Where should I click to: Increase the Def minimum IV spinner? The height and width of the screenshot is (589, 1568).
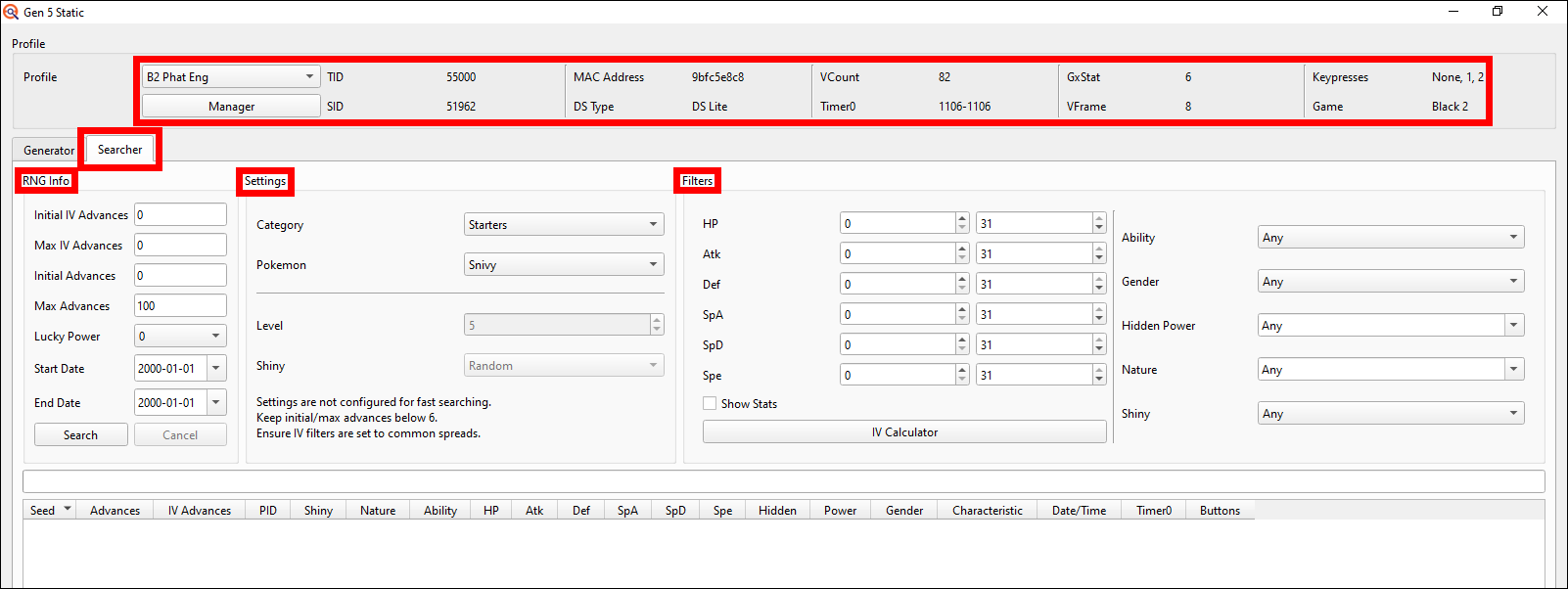(x=962, y=278)
